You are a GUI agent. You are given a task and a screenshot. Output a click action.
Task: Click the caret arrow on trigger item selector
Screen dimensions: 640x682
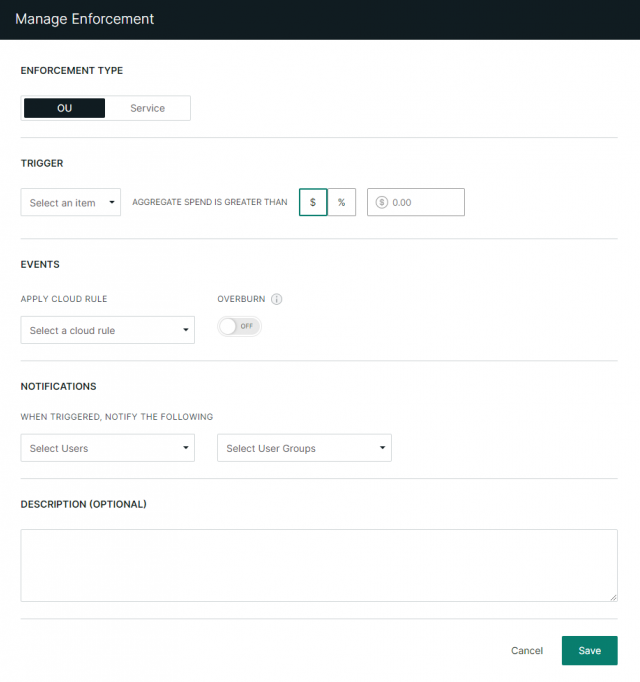tap(111, 203)
